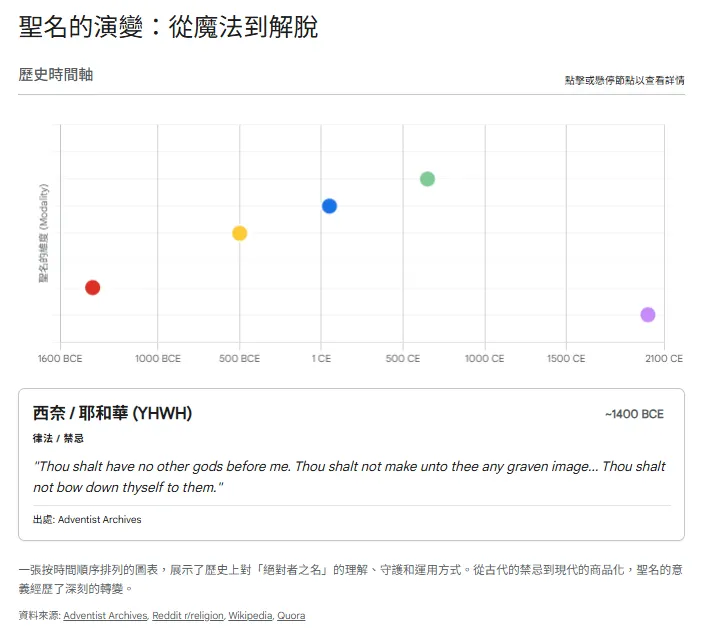The image size is (718, 637).
Task: Select the yellow node at 500 BCE
Action: click(239, 233)
